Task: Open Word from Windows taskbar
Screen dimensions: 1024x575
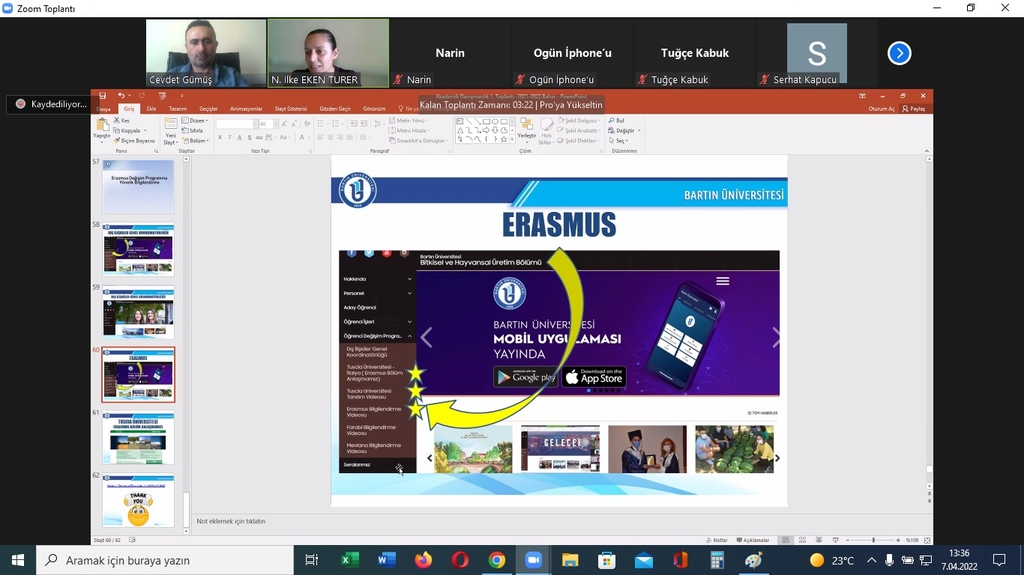Action: click(386, 560)
